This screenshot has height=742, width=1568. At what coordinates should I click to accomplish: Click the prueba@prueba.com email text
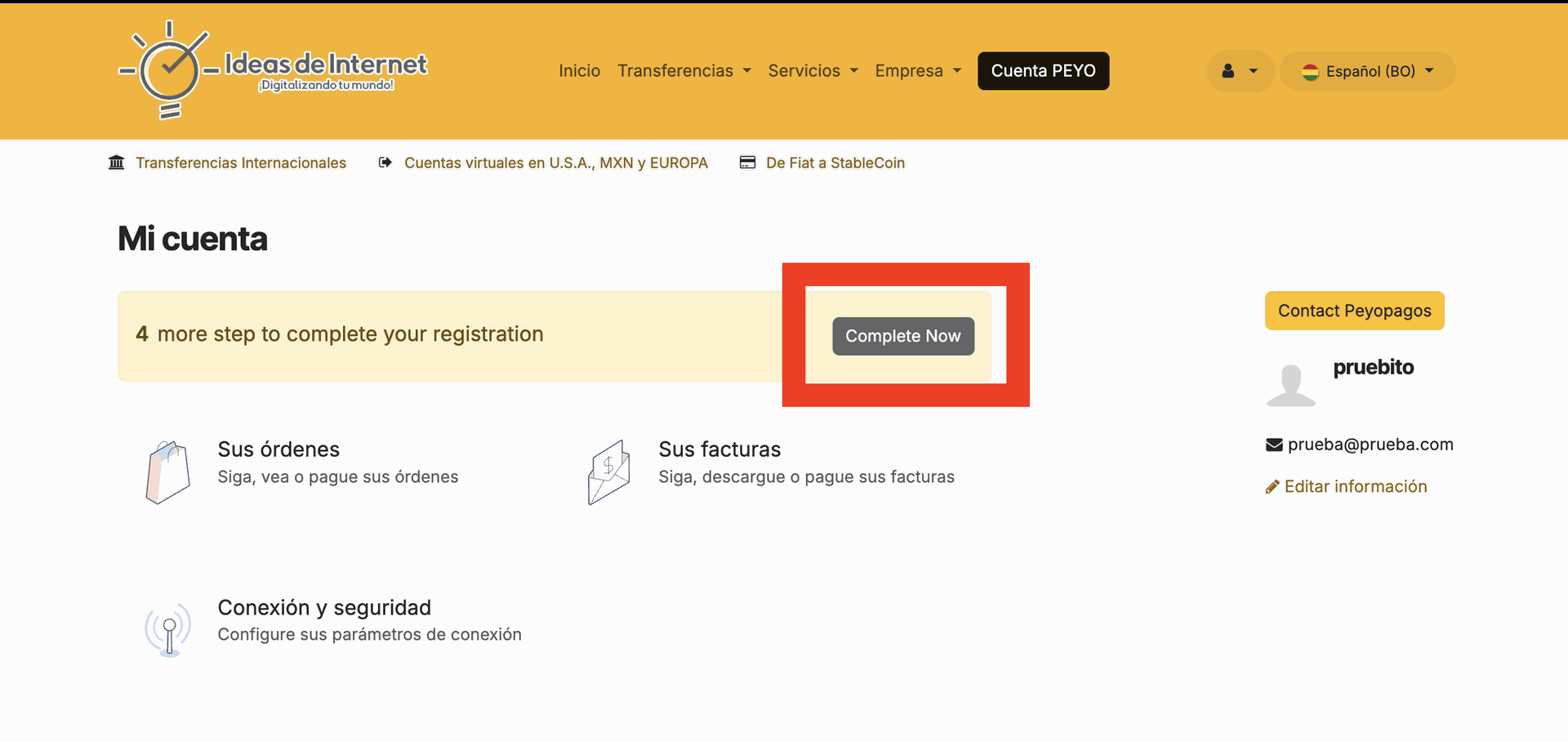tap(1370, 445)
